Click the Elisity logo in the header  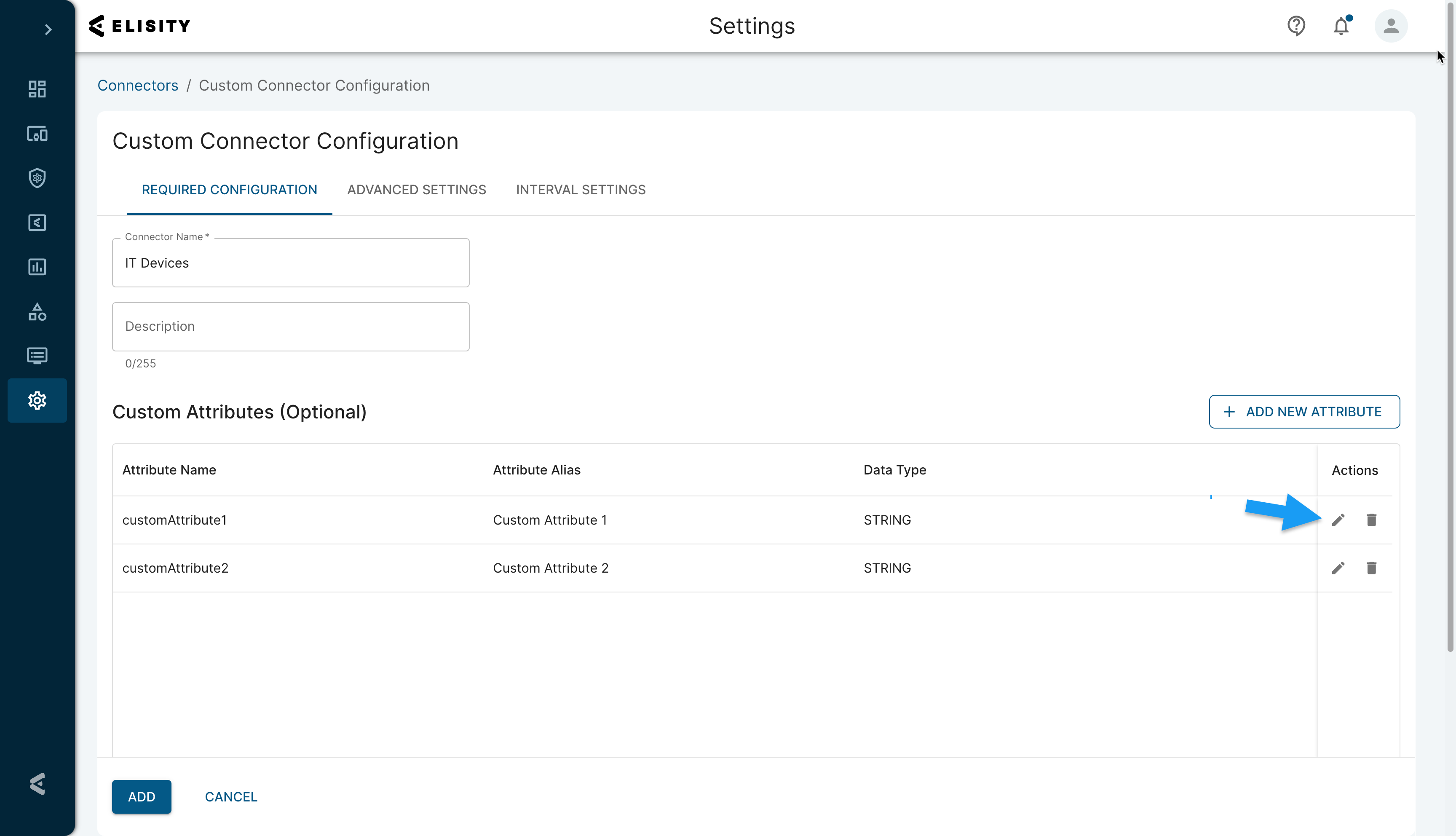139,26
